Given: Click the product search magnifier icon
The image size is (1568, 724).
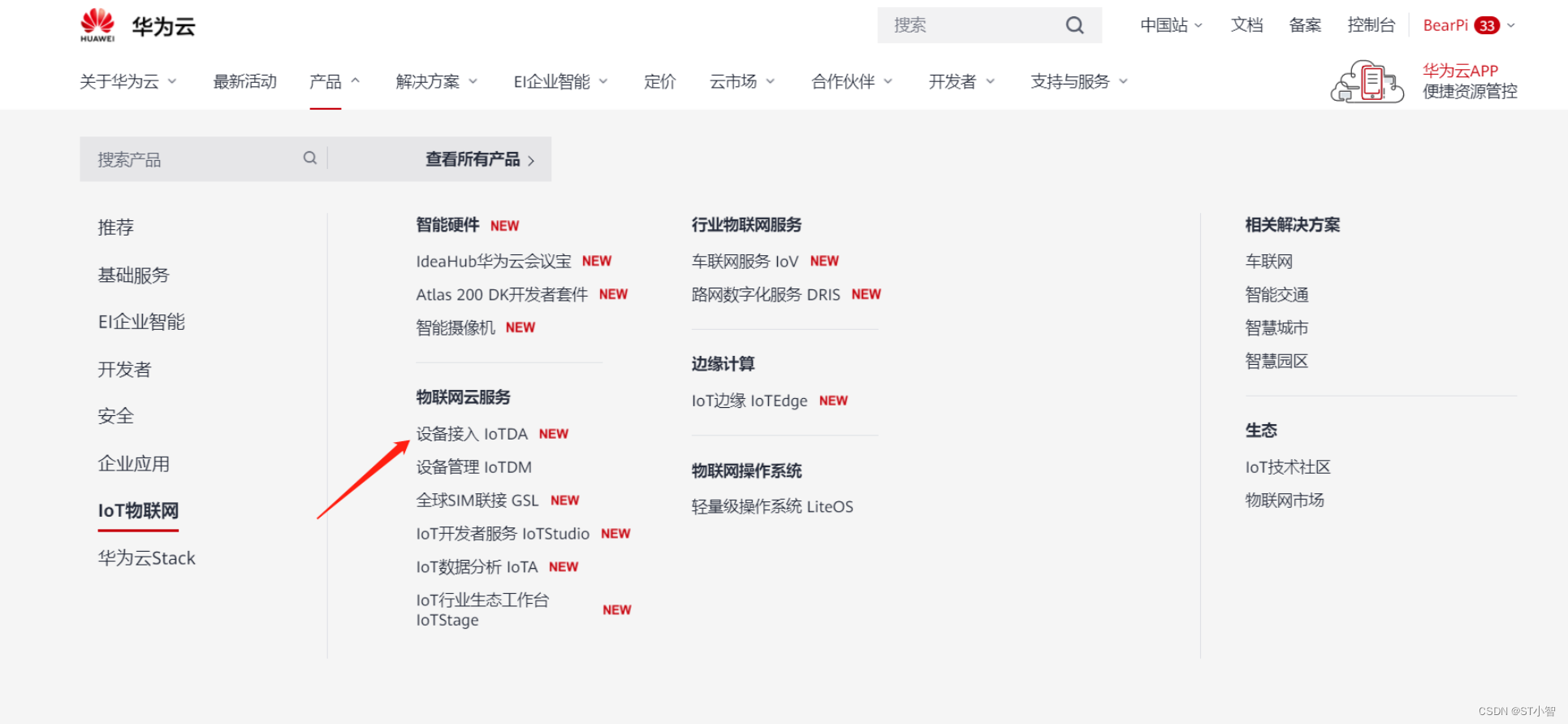Looking at the screenshot, I should [310, 158].
